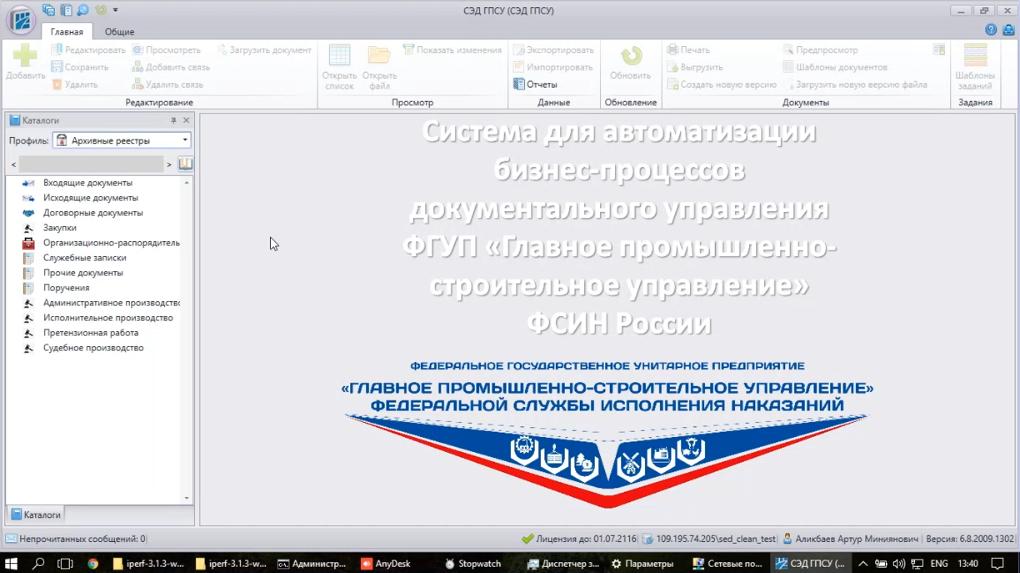The image size is (1020, 573).
Task: Click Удалить связь in the ribbon
Action: 168,85
